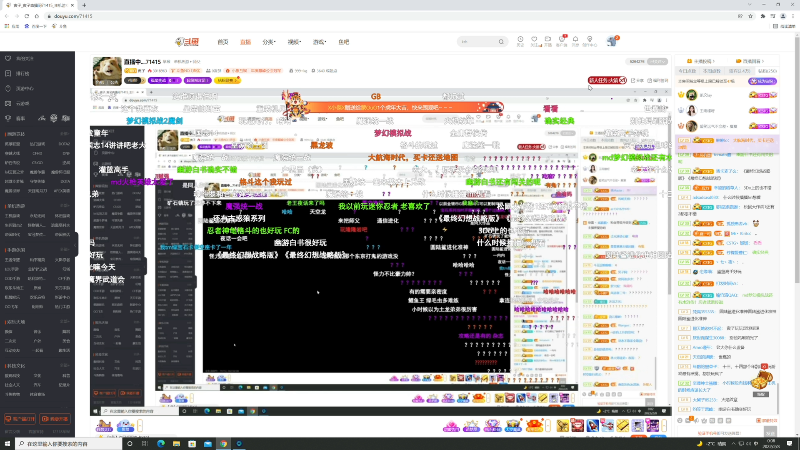This screenshot has width=800, height=450.
Task: Click the magnifier search icon in header
Action: (x=501, y=42)
